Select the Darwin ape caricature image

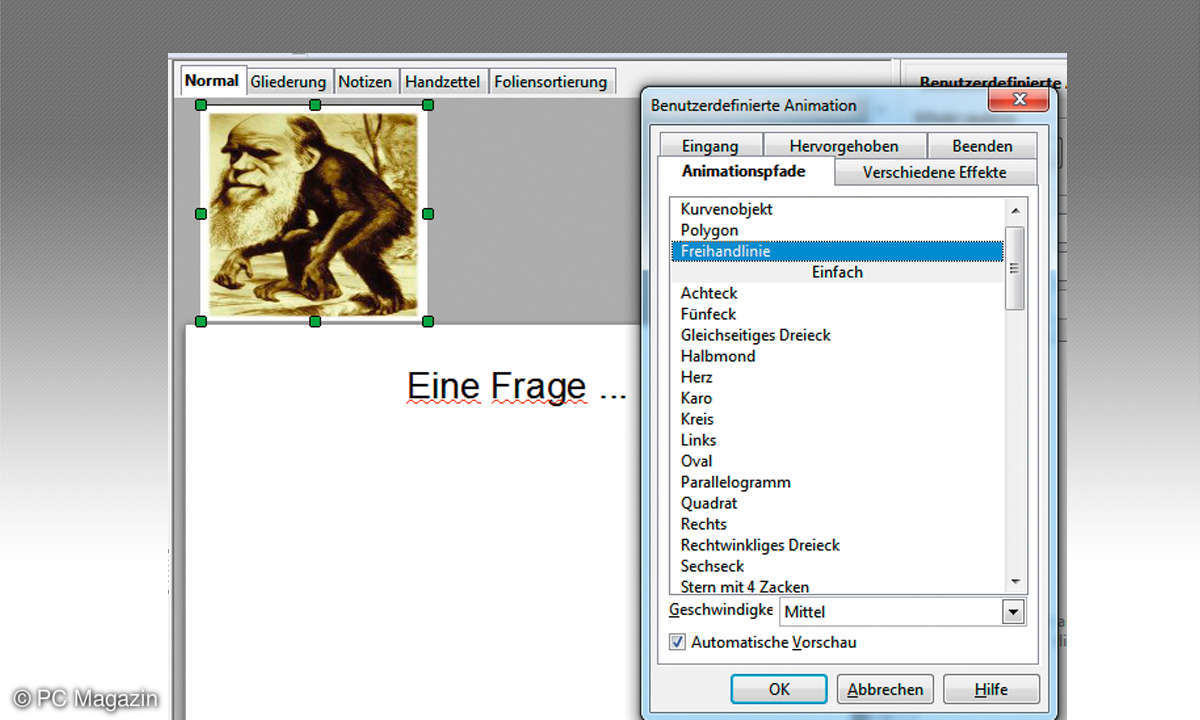[314, 213]
